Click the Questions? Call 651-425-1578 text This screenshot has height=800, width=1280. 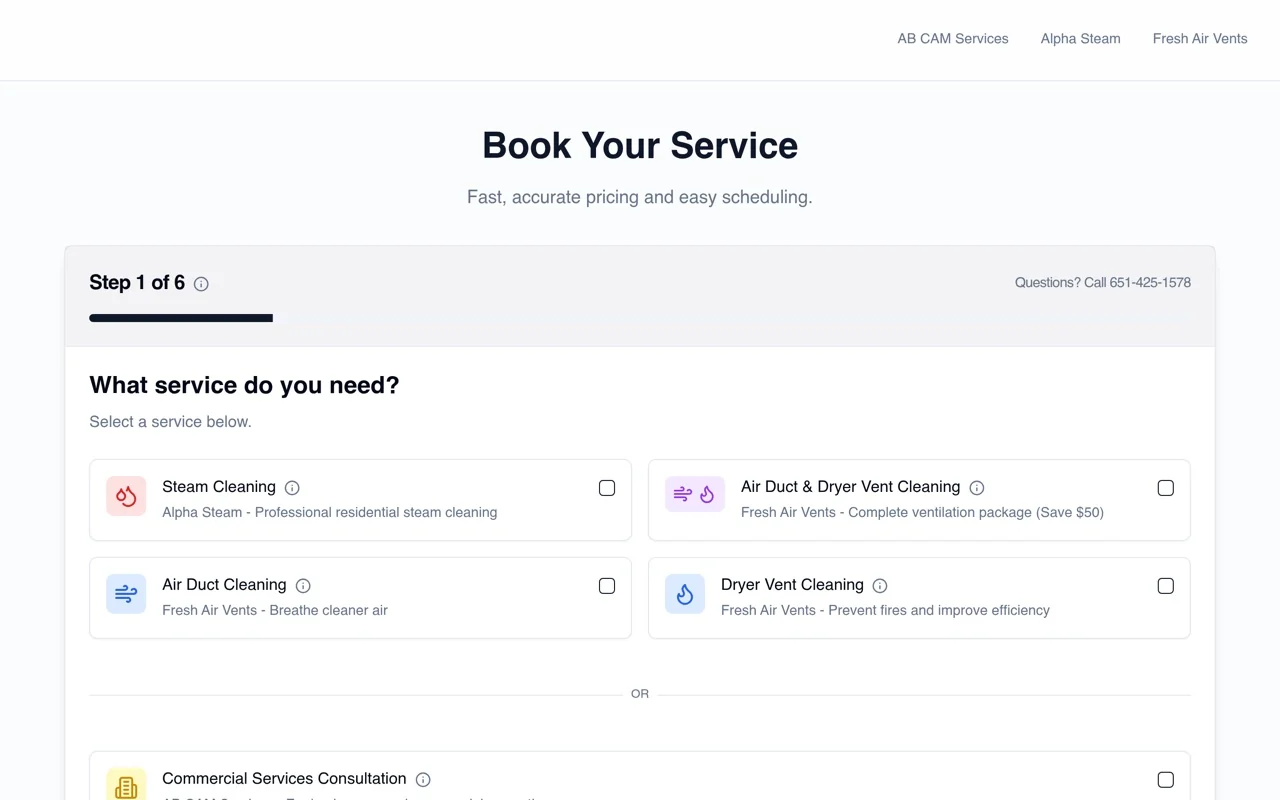[x=1103, y=283]
